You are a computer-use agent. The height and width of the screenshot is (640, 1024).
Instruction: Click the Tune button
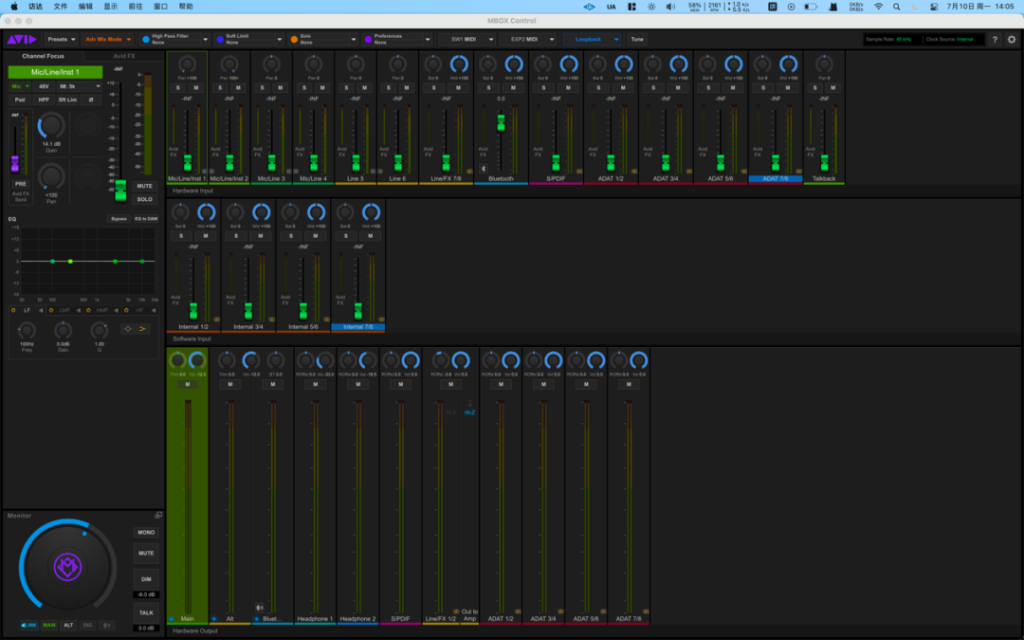(637, 40)
